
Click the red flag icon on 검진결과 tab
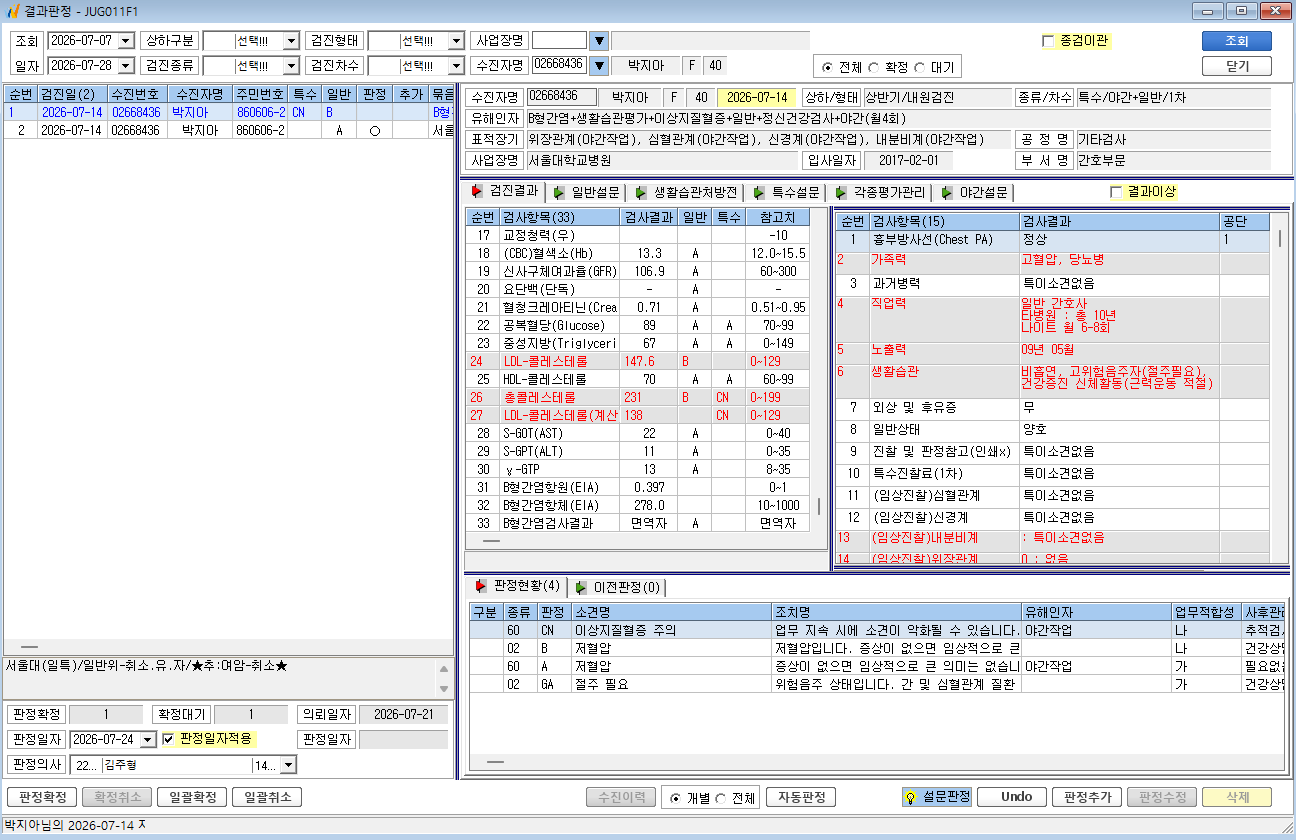tap(477, 191)
